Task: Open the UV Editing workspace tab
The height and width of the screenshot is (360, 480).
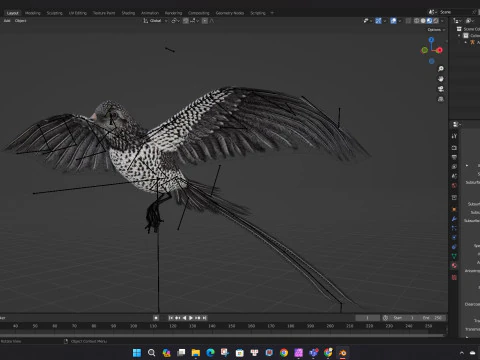Action: pyautogui.click(x=78, y=13)
